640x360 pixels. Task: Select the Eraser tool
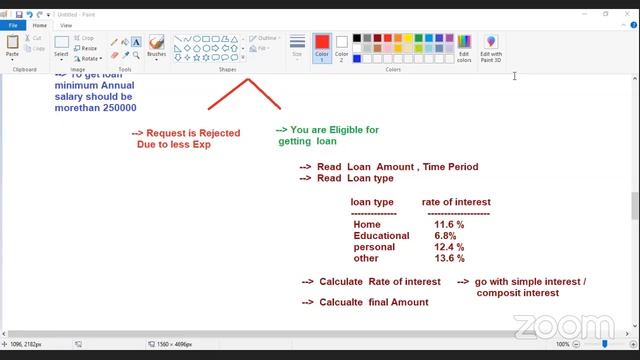114,55
